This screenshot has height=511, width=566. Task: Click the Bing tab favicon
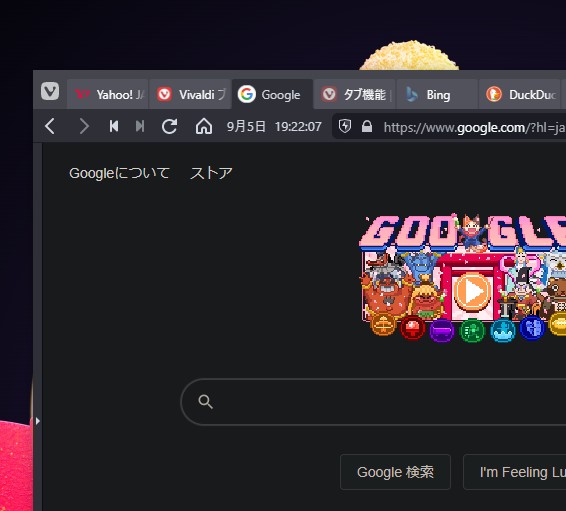coord(412,95)
